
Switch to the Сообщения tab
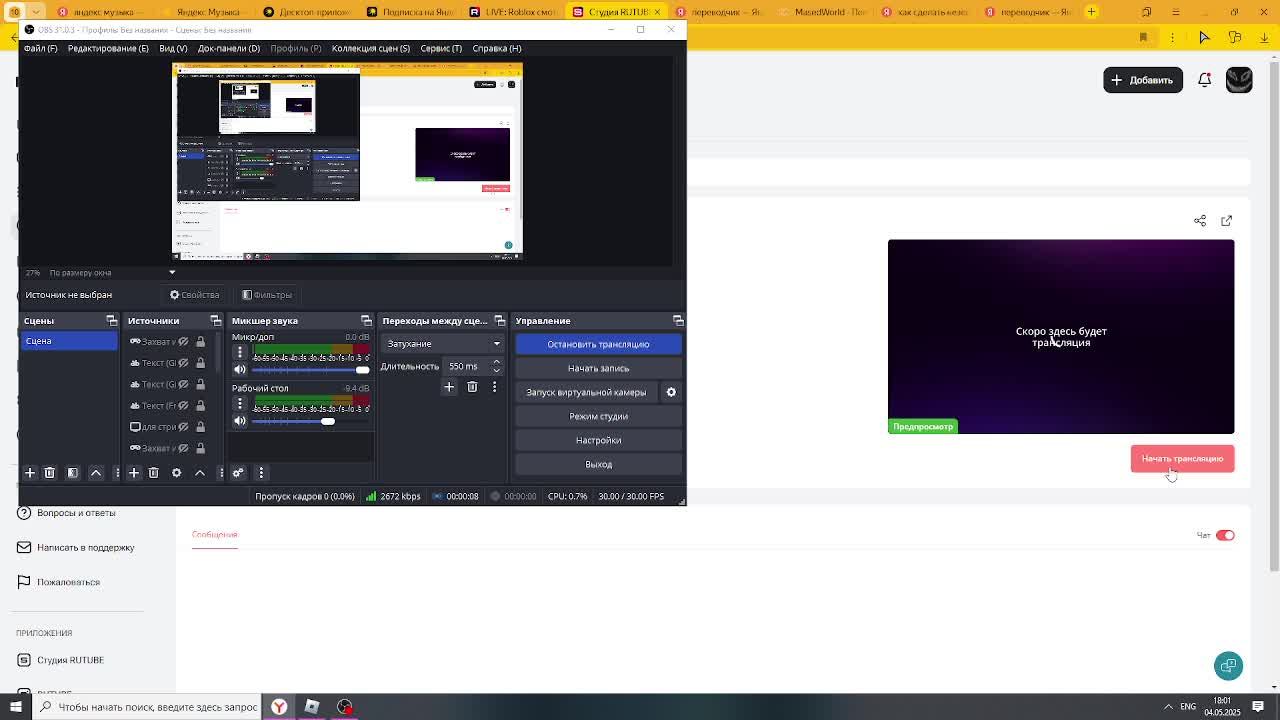tap(215, 534)
